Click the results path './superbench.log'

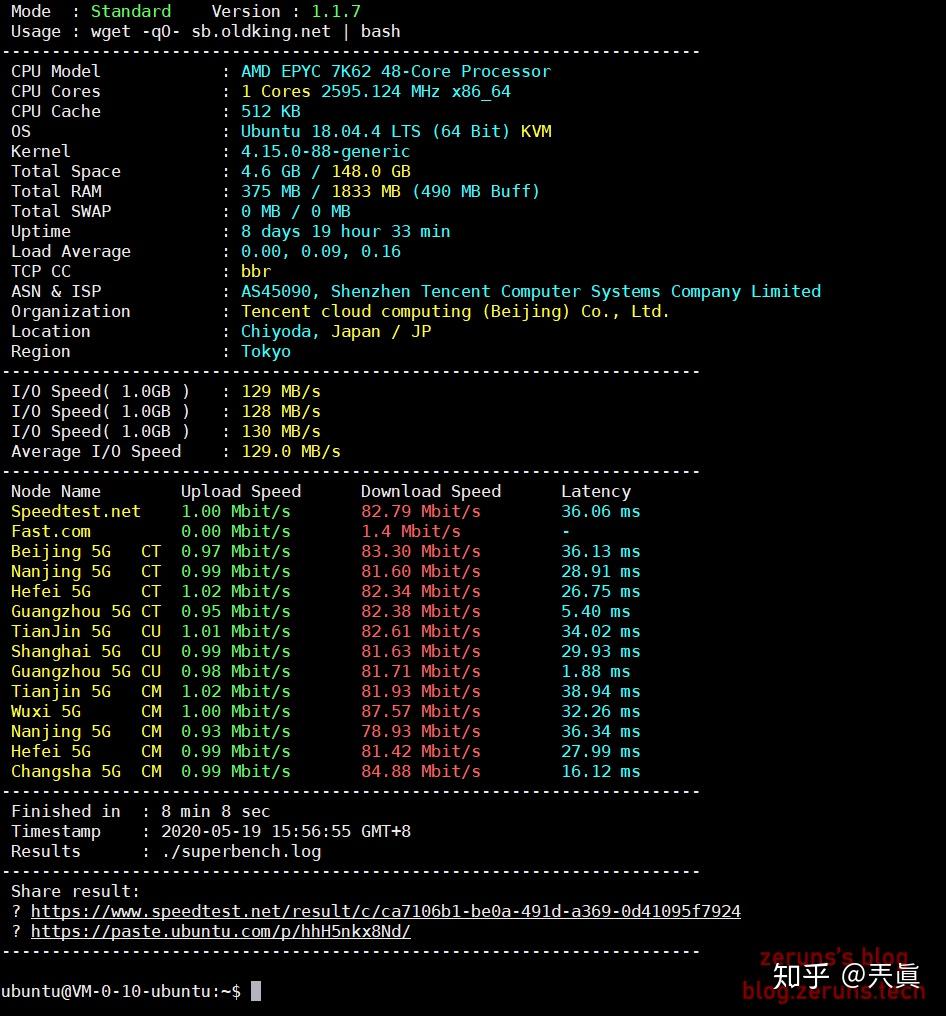pyautogui.click(x=241, y=851)
